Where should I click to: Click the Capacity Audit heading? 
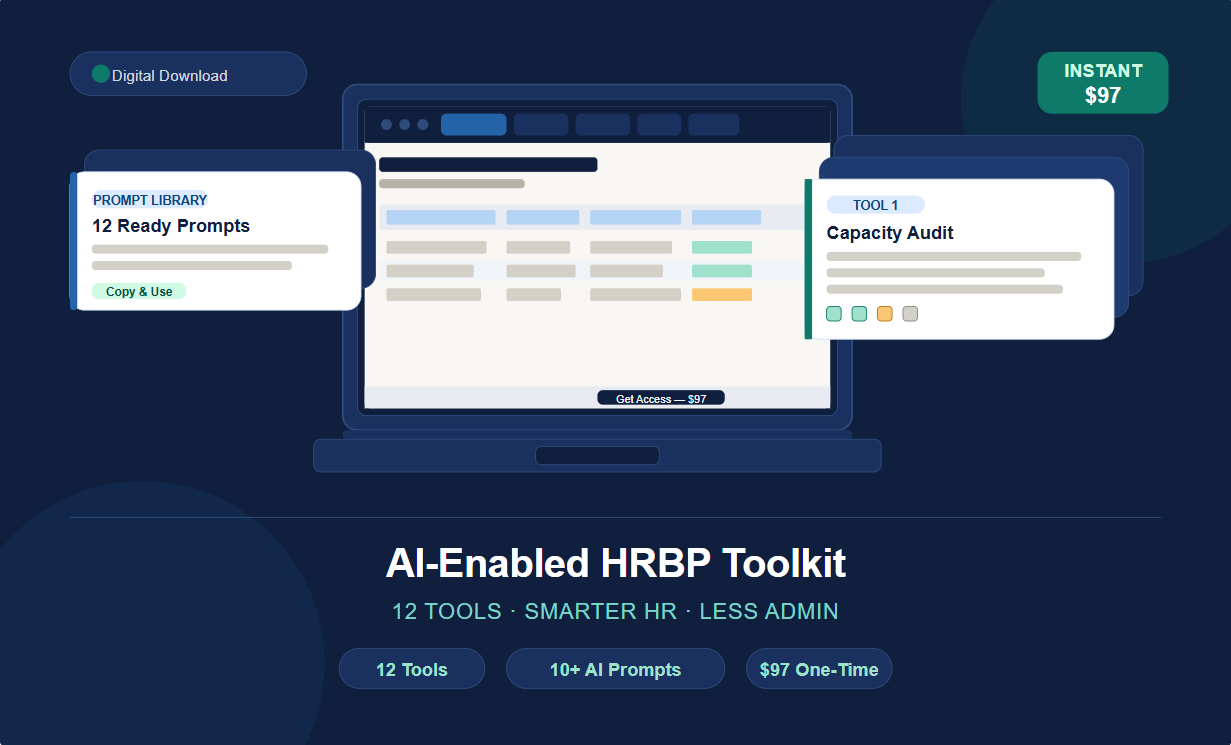click(890, 233)
